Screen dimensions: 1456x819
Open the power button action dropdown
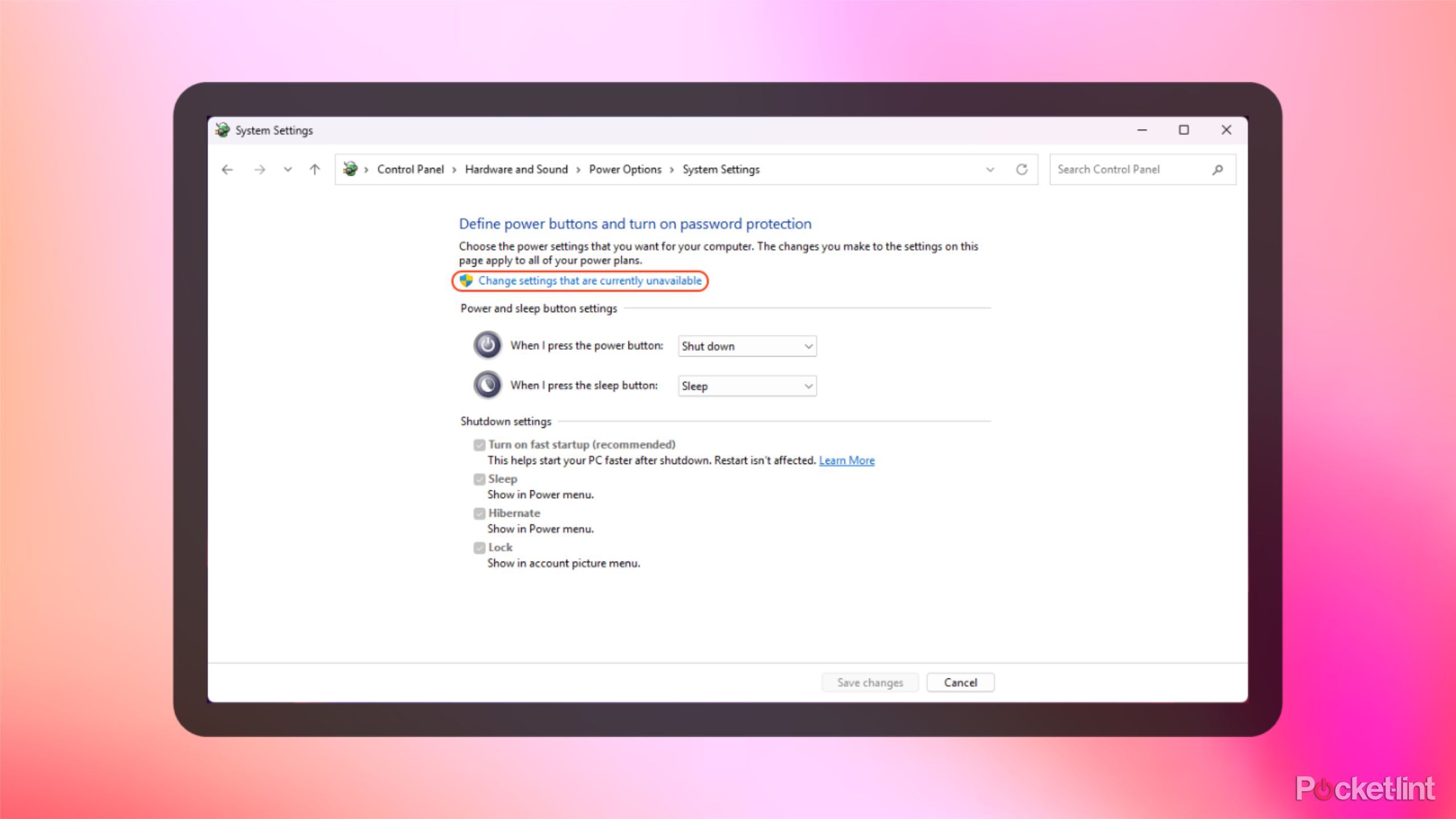pos(747,346)
